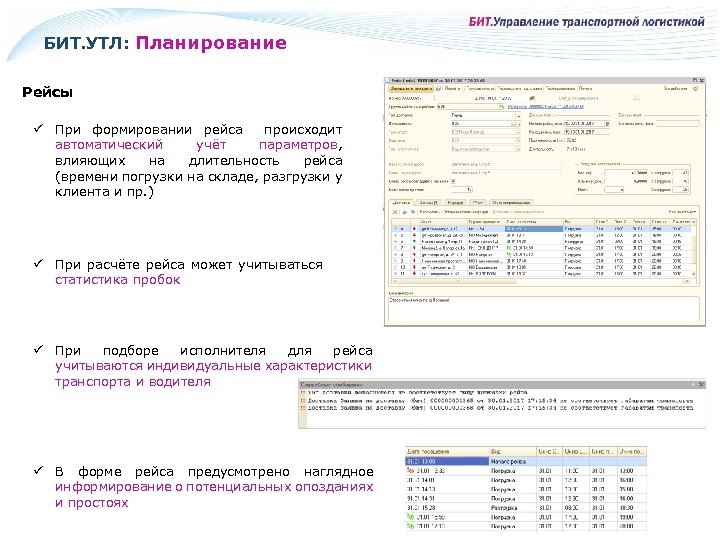Click the highlighted blue time cell in the selected row
The image size is (720, 540).
[x=534, y=229]
